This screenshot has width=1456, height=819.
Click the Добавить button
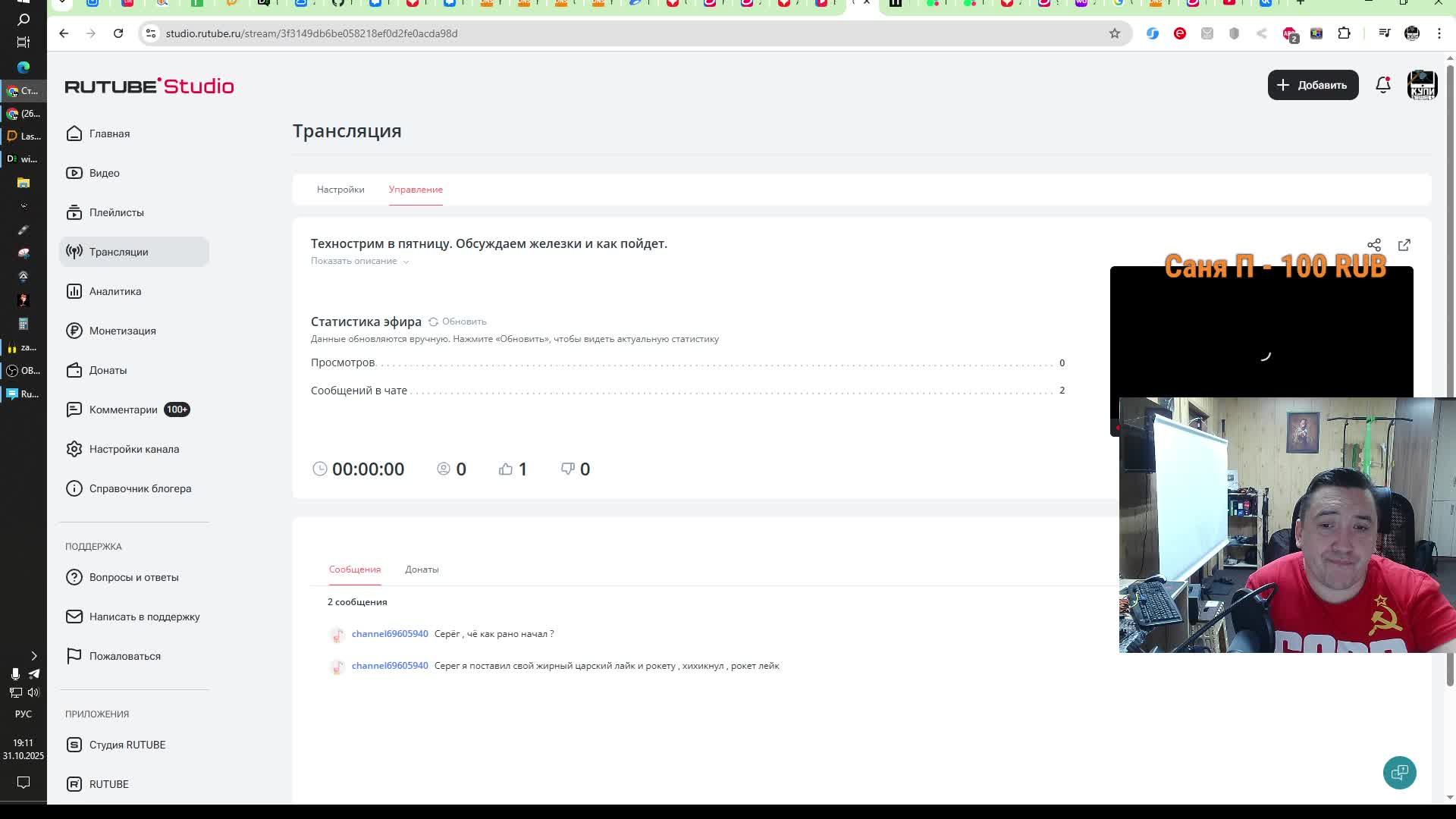[1313, 85]
